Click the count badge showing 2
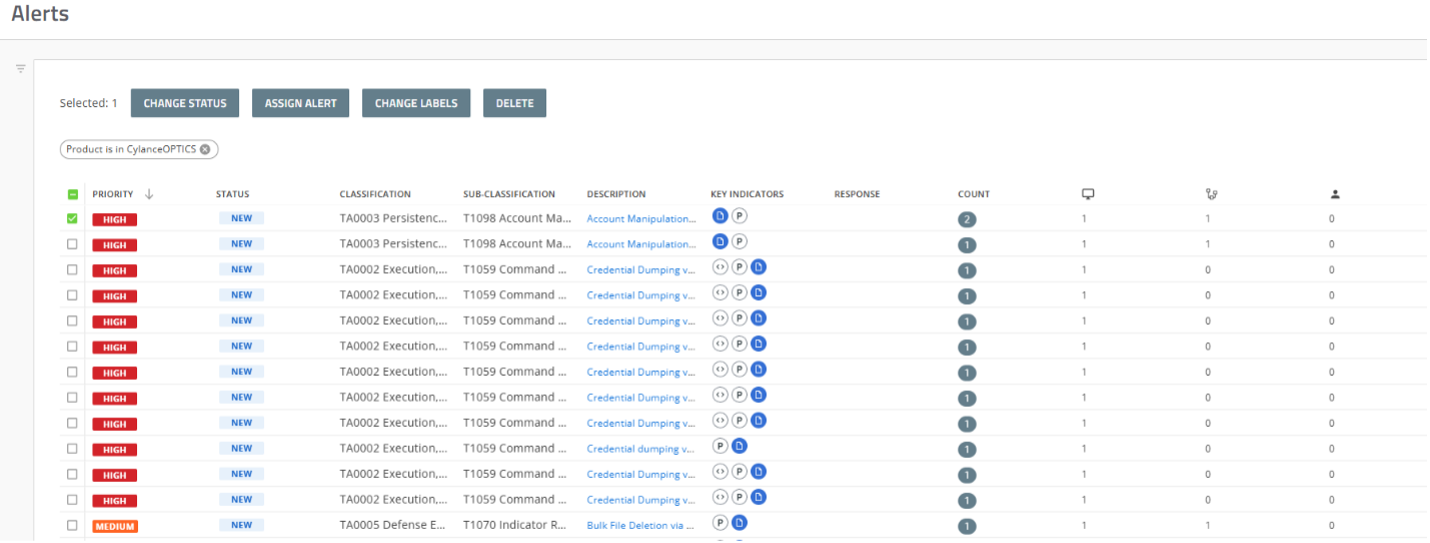 967,219
